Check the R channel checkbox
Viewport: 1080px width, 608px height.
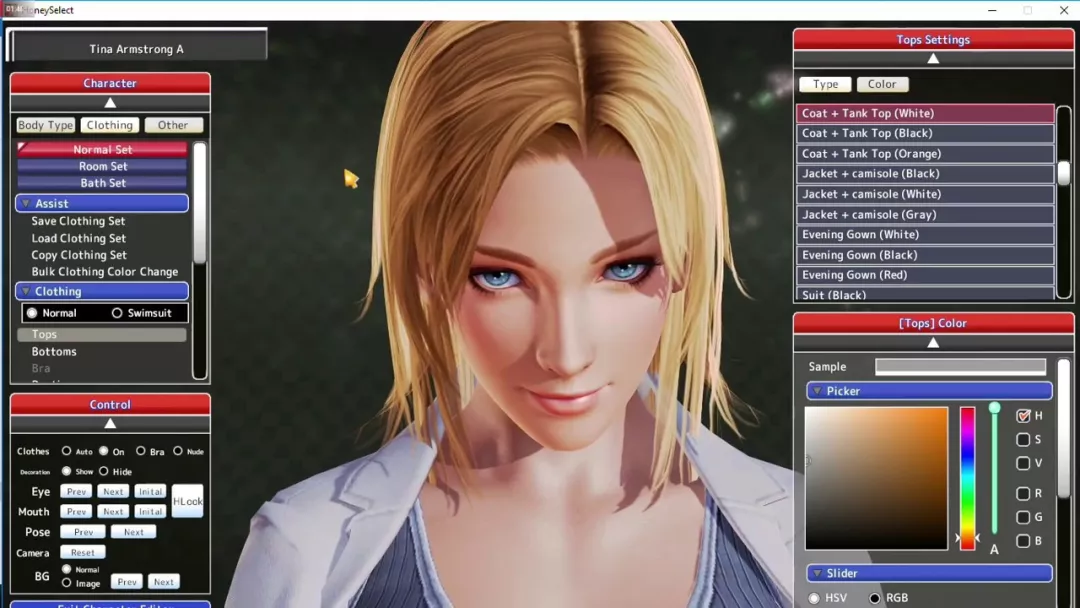point(1023,493)
